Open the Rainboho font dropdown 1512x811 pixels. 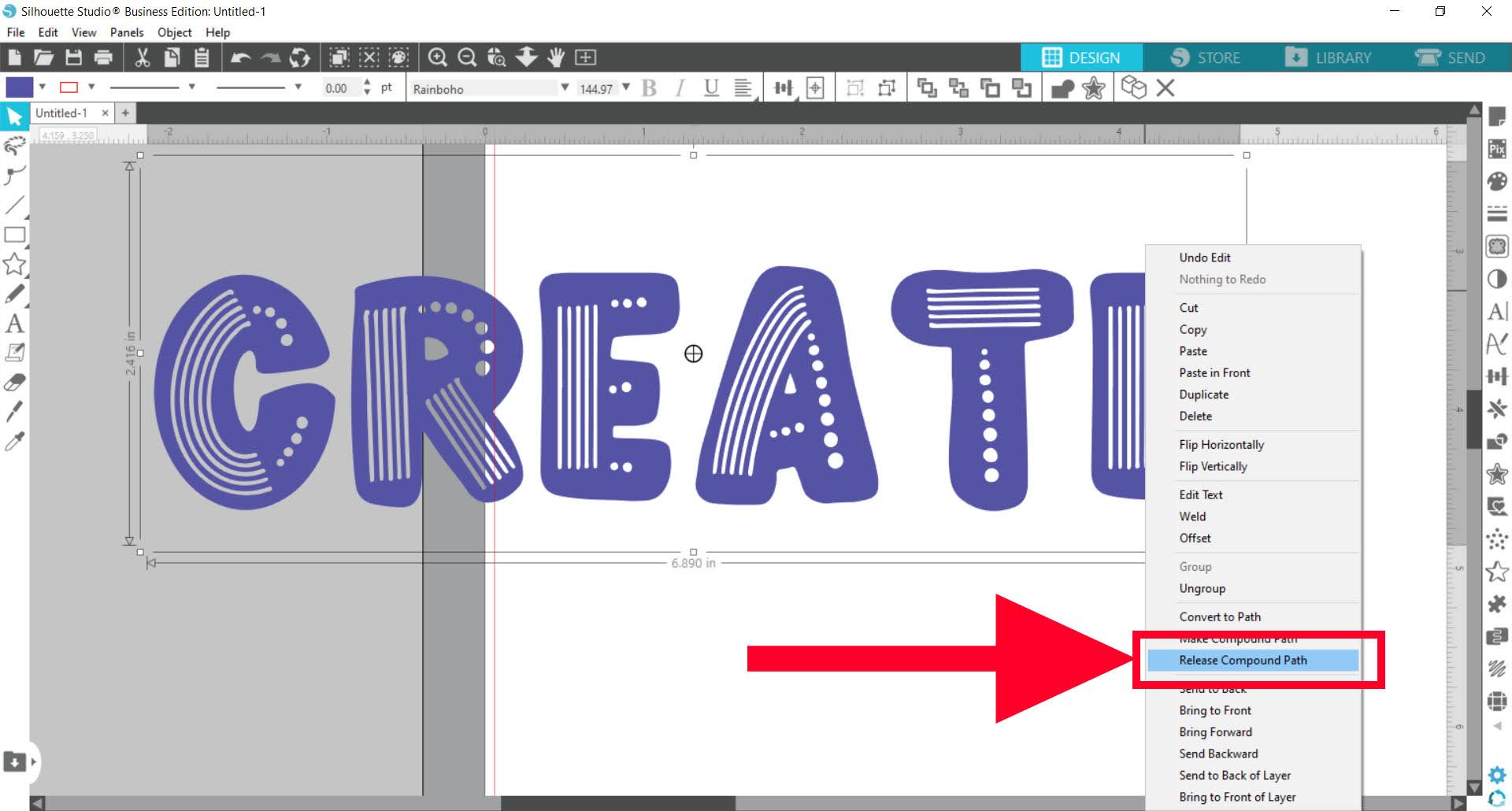[x=565, y=87]
